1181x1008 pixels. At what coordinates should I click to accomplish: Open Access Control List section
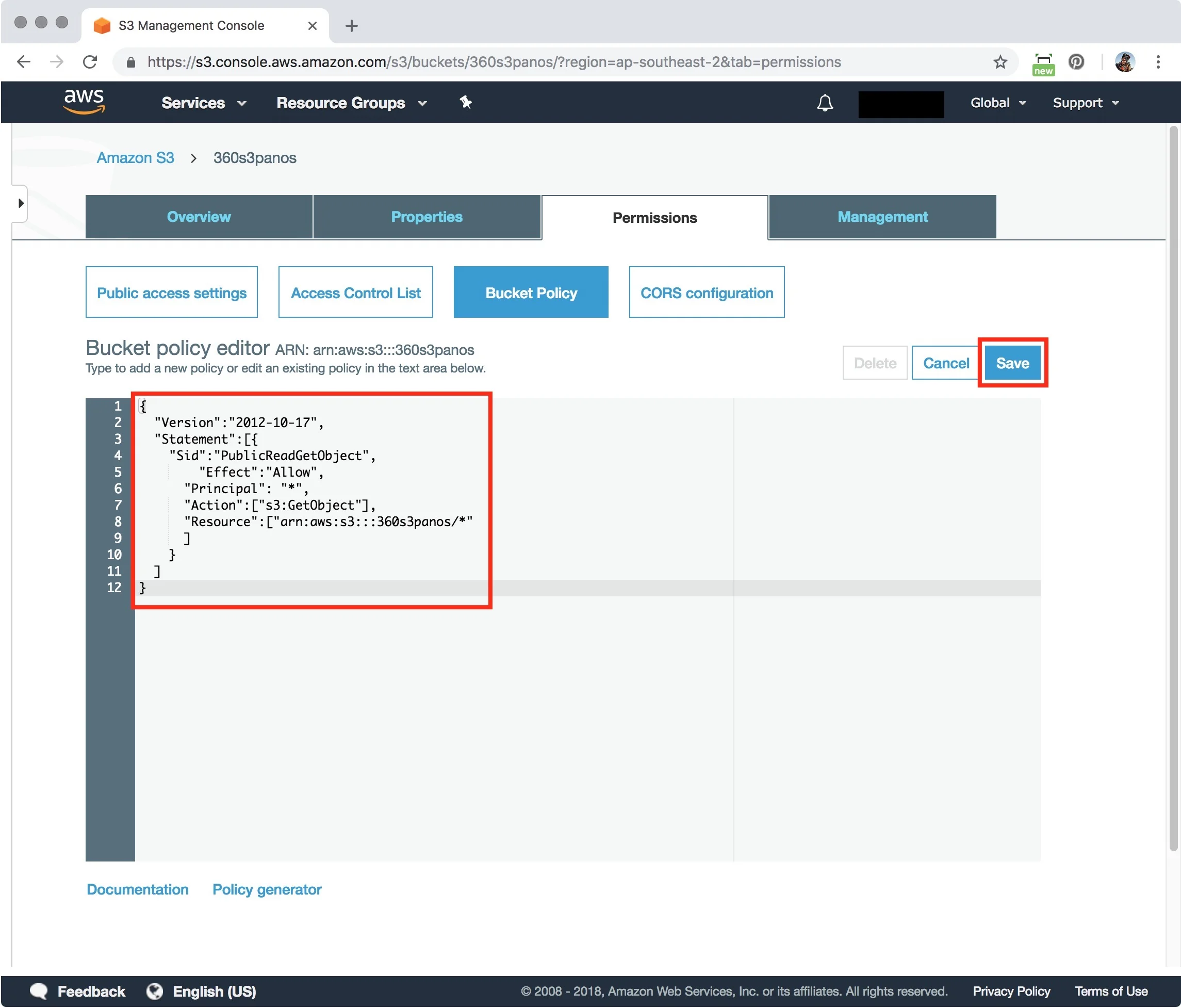point(356,292)
